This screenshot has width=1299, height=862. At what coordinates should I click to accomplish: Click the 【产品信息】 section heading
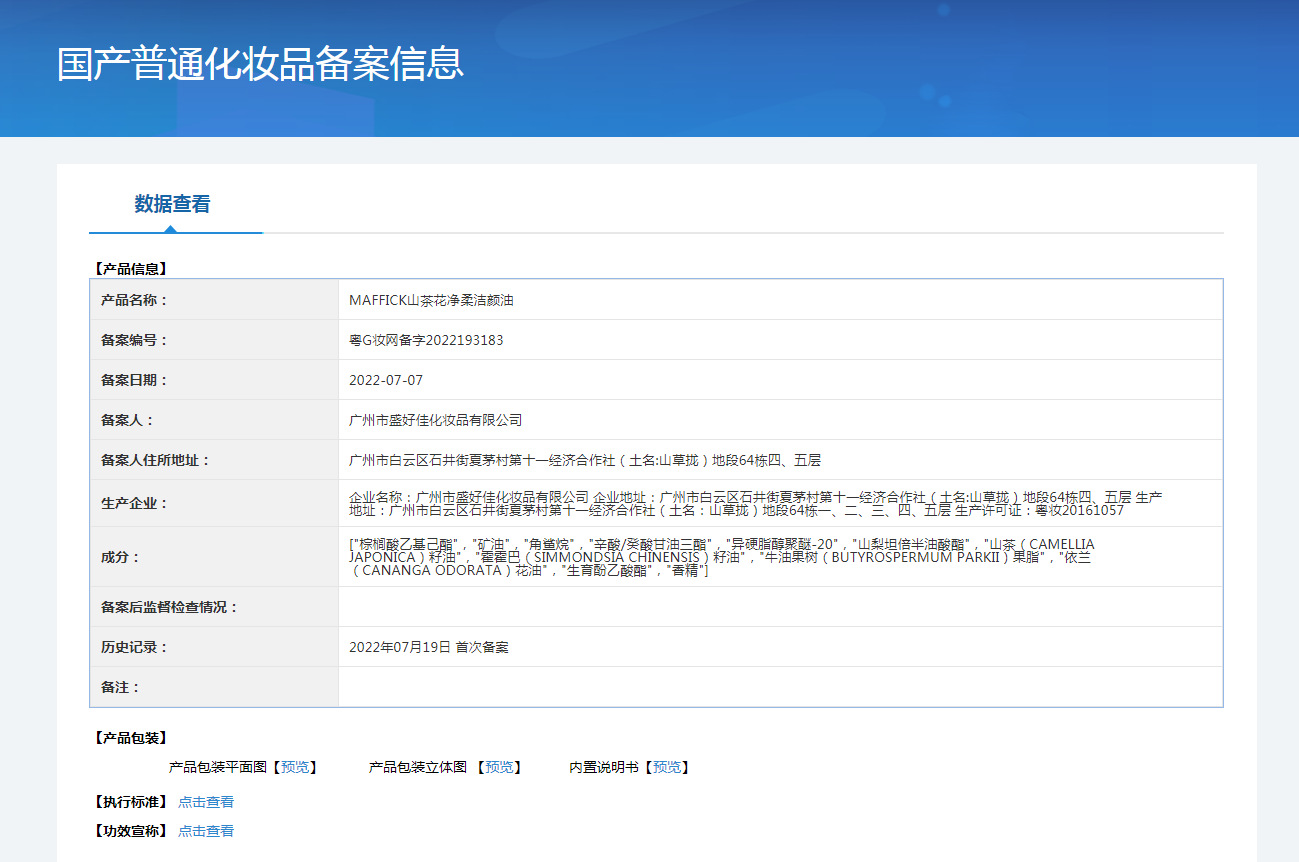coord(129,268)
